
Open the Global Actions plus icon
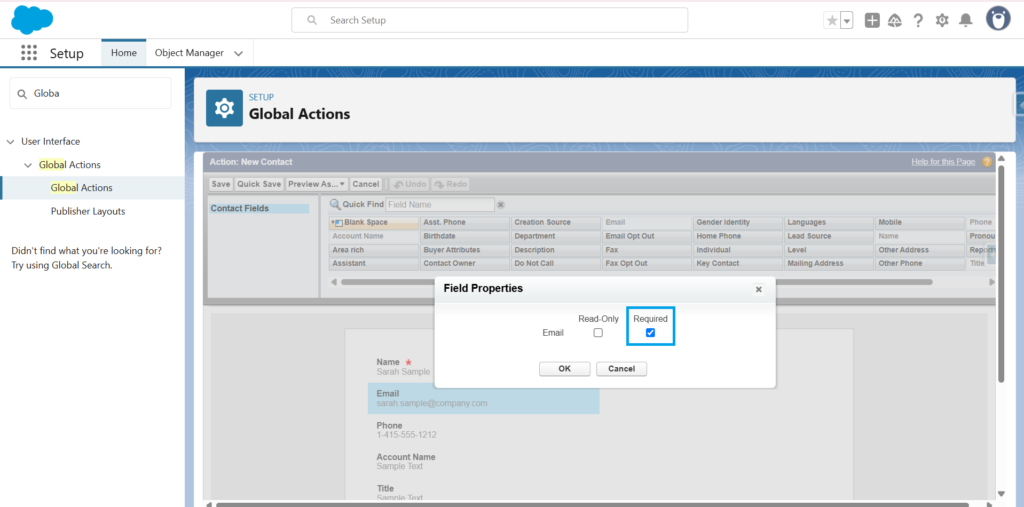click(872, 20)
